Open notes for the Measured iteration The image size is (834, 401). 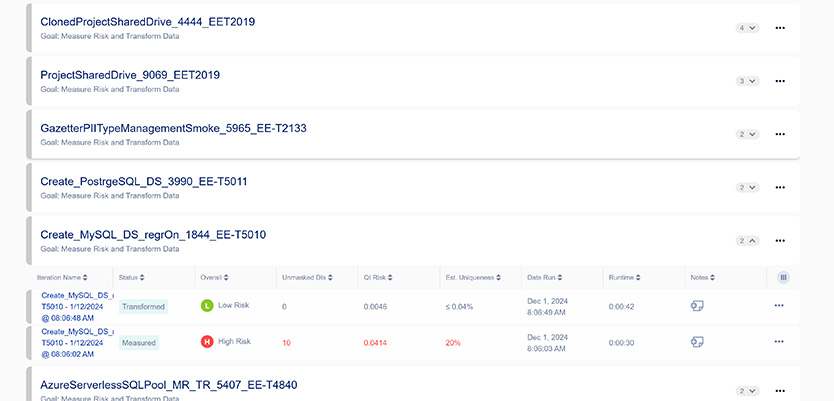[x=697, y=341]
